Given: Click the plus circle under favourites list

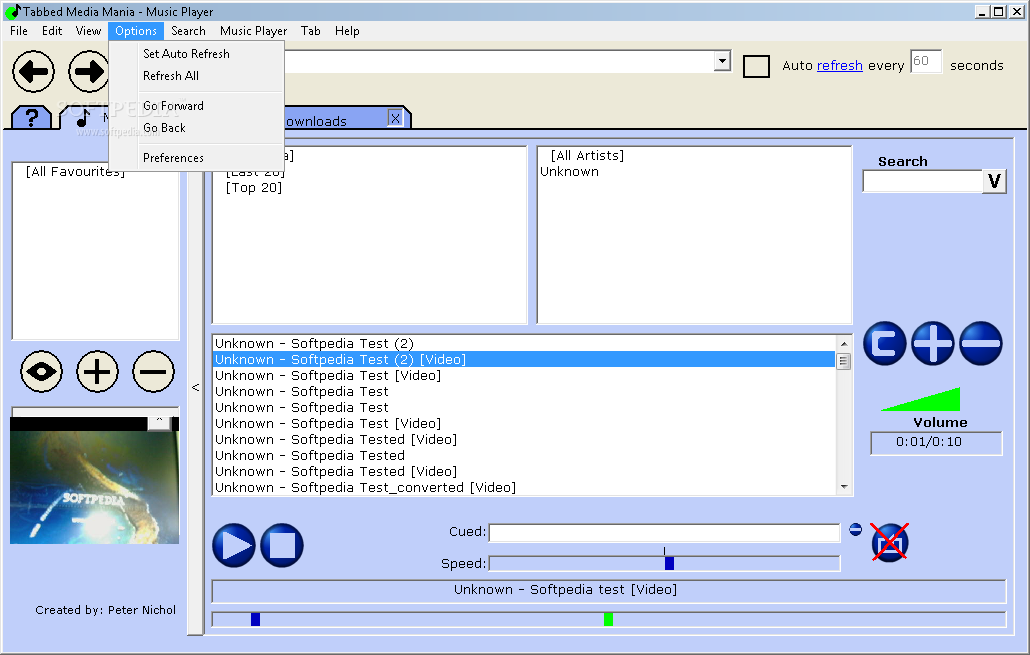Looking at the screenshot, I should pyautogui.click(x=97, y=372).
